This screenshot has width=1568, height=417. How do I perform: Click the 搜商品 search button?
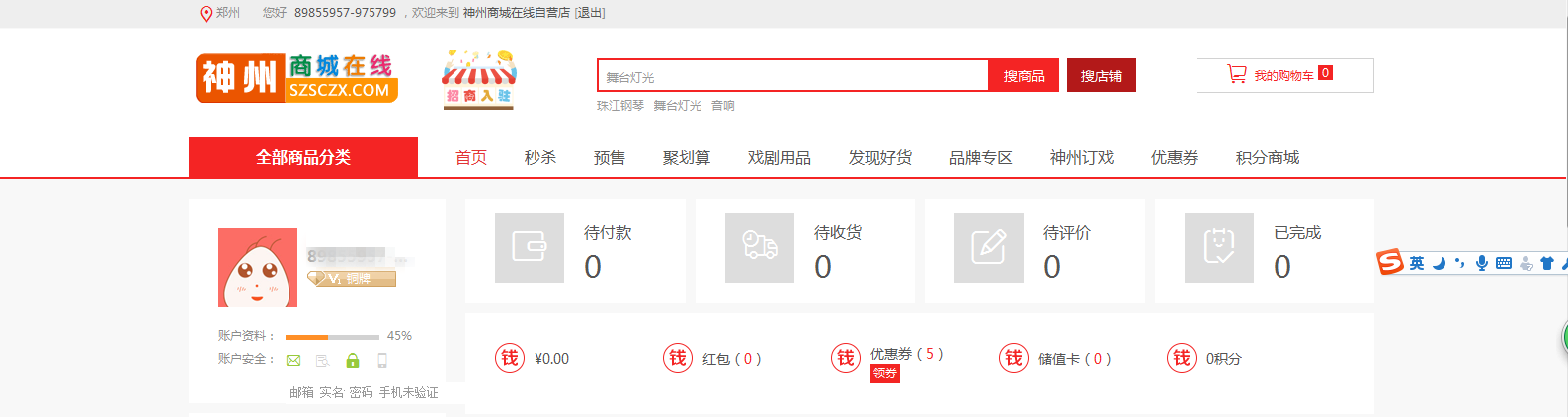pyautogui.click(x=1024, y=76)
